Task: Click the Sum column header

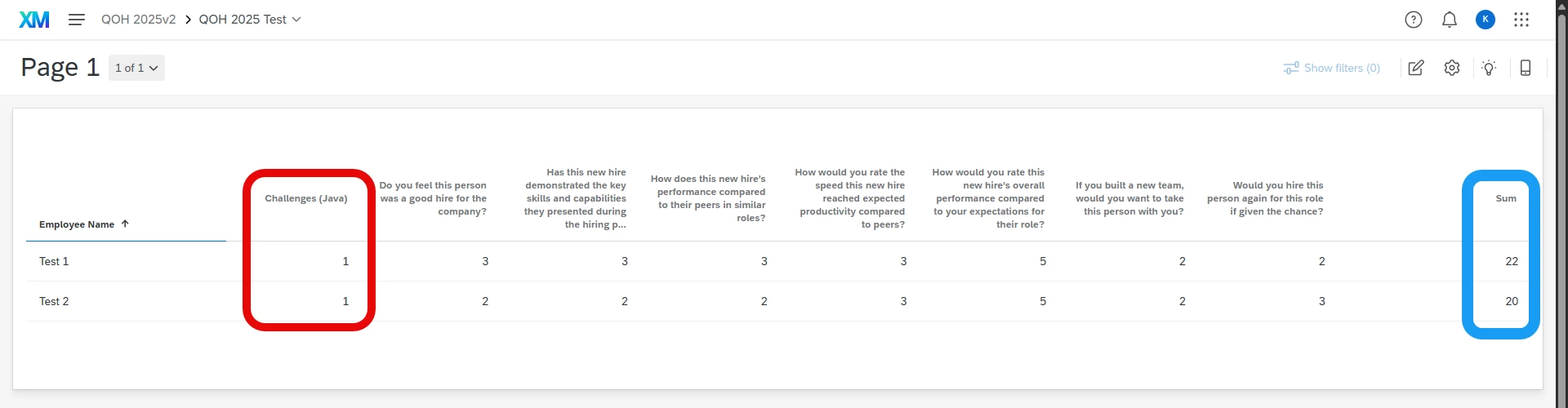Action: pyautogui.click(x=1506, y=198)
